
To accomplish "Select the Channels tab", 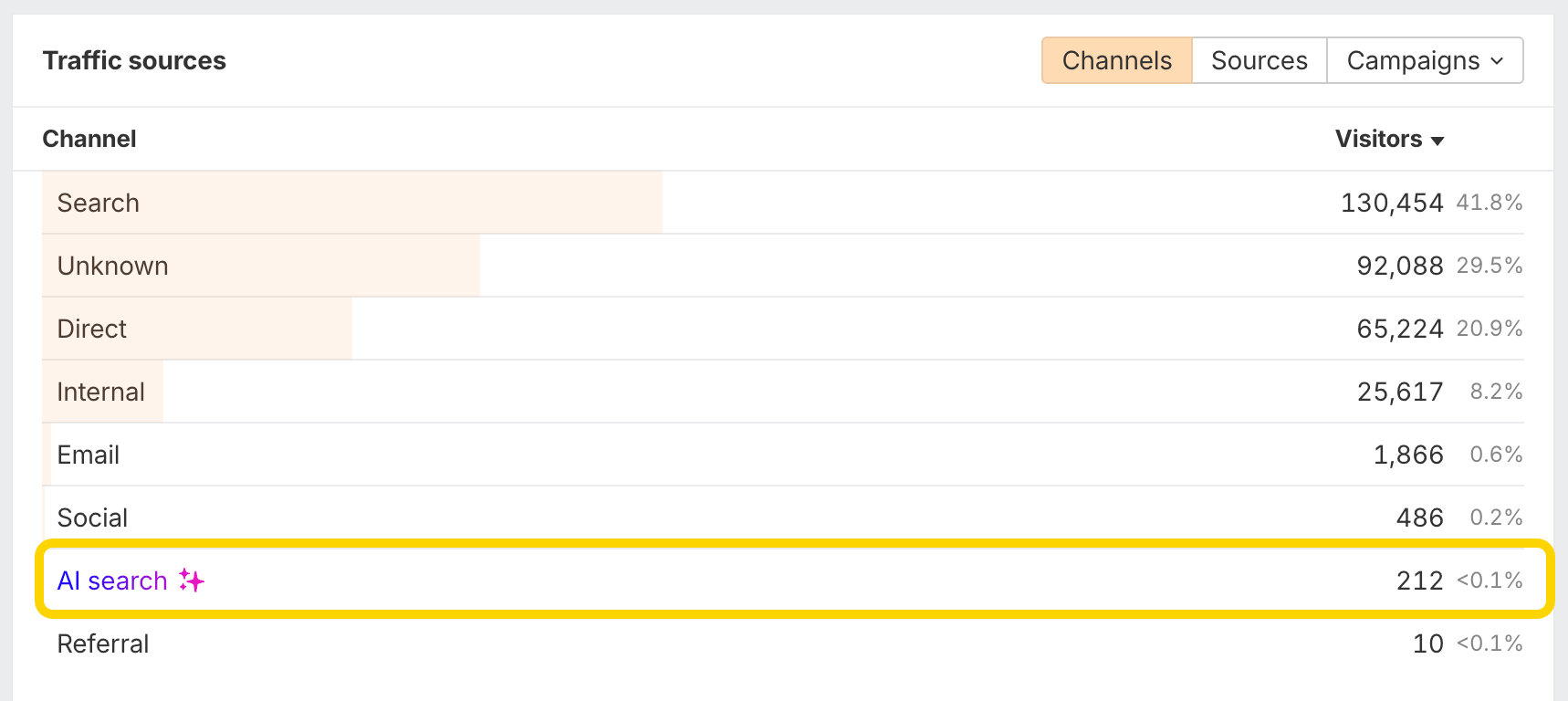I will 1116,60.
